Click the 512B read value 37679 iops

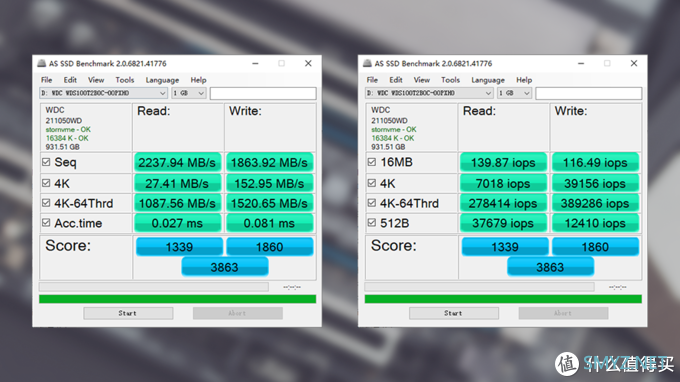[x=503, y=223]
